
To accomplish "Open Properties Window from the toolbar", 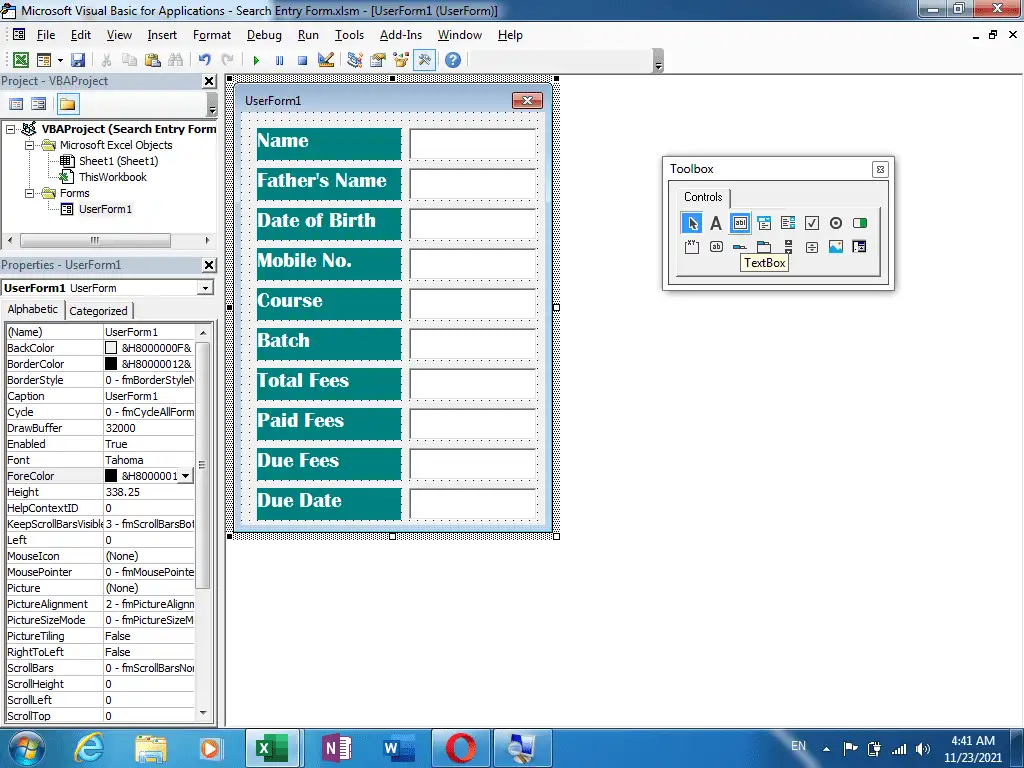I will tap(378, 60).
